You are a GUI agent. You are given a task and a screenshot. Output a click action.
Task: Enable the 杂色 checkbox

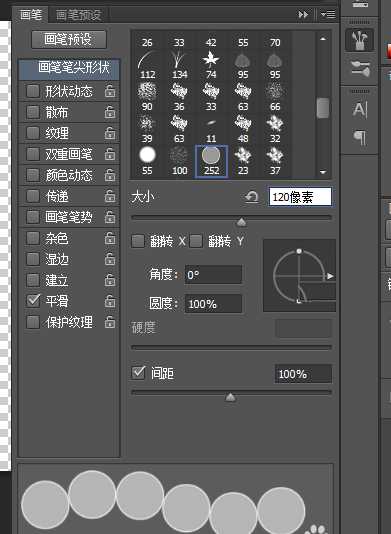[33, 238]
